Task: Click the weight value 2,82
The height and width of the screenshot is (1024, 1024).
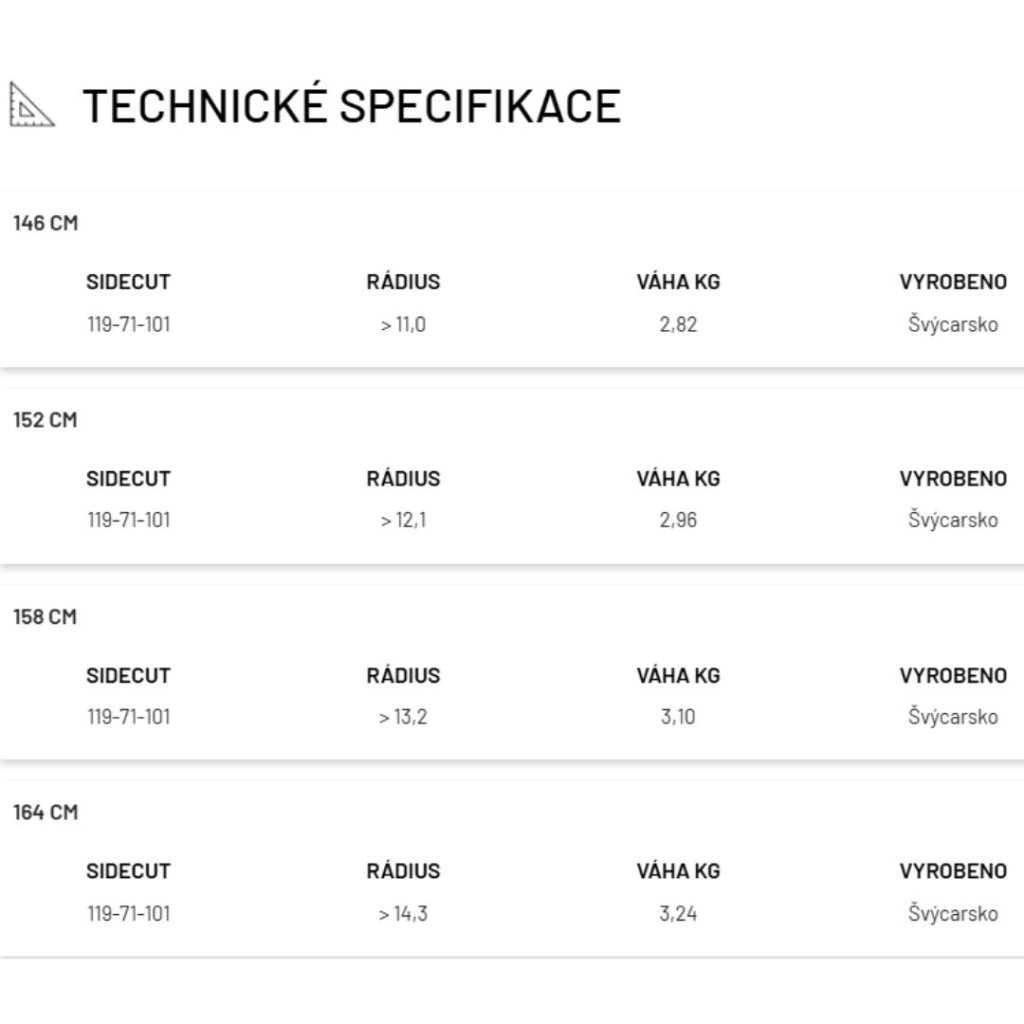Action: pos(678,324)
